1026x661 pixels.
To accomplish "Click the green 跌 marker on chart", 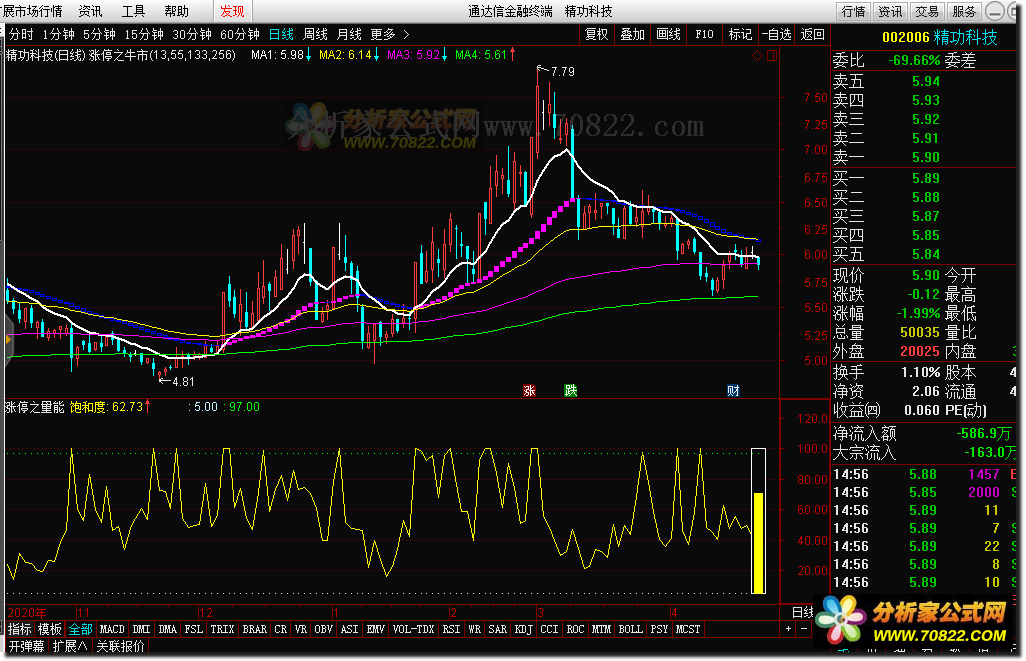I will point(571,391).
